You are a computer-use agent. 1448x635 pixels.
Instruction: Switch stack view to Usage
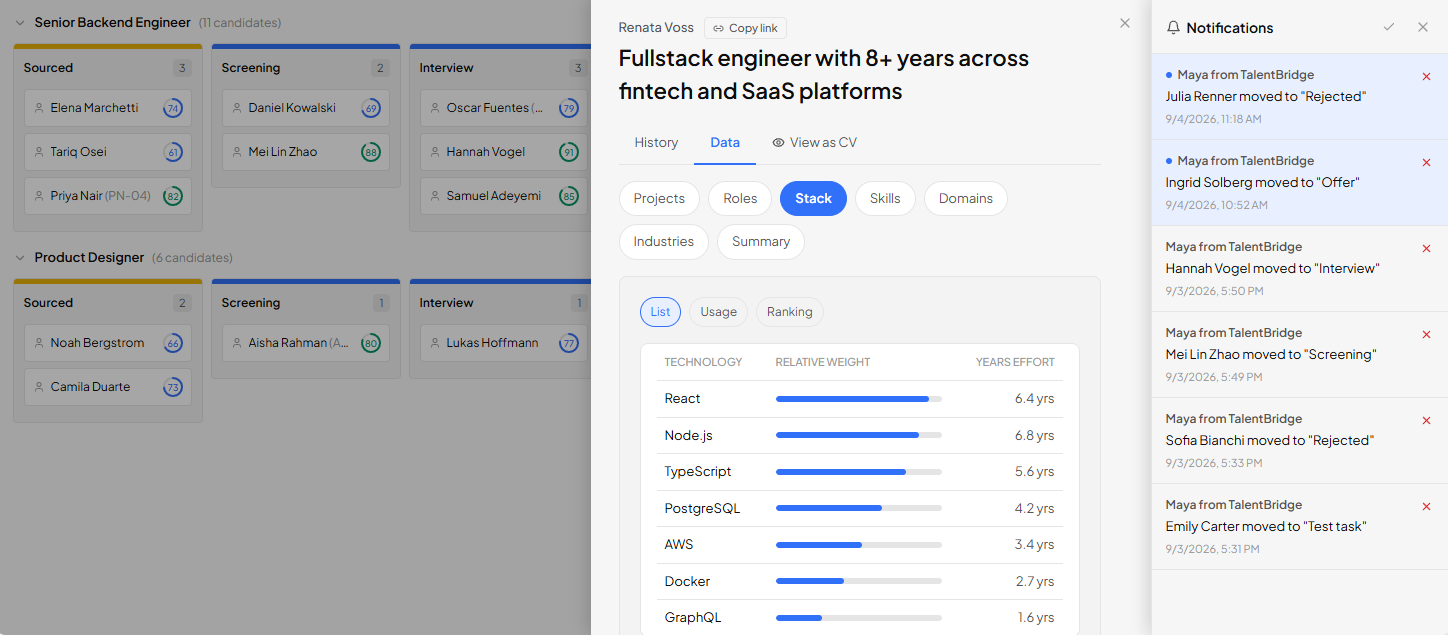(x=719, y=312)
